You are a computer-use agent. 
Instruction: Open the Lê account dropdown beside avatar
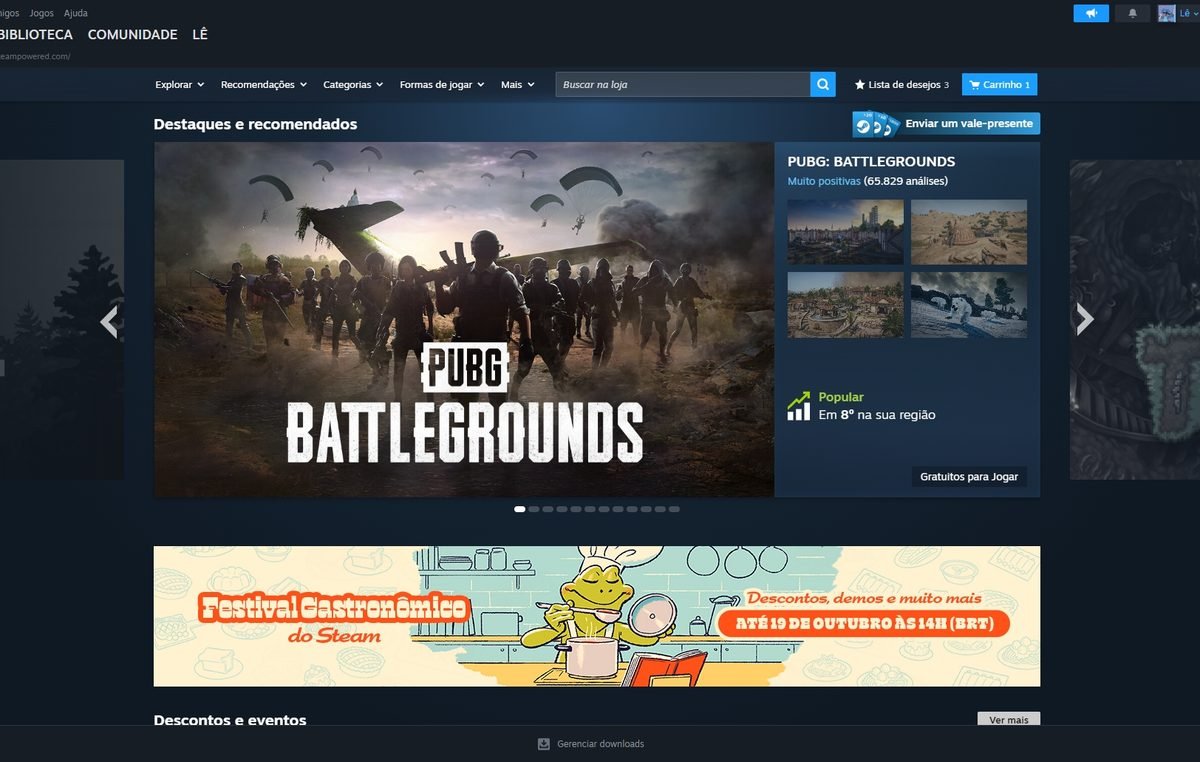(x=1187, y=13)
